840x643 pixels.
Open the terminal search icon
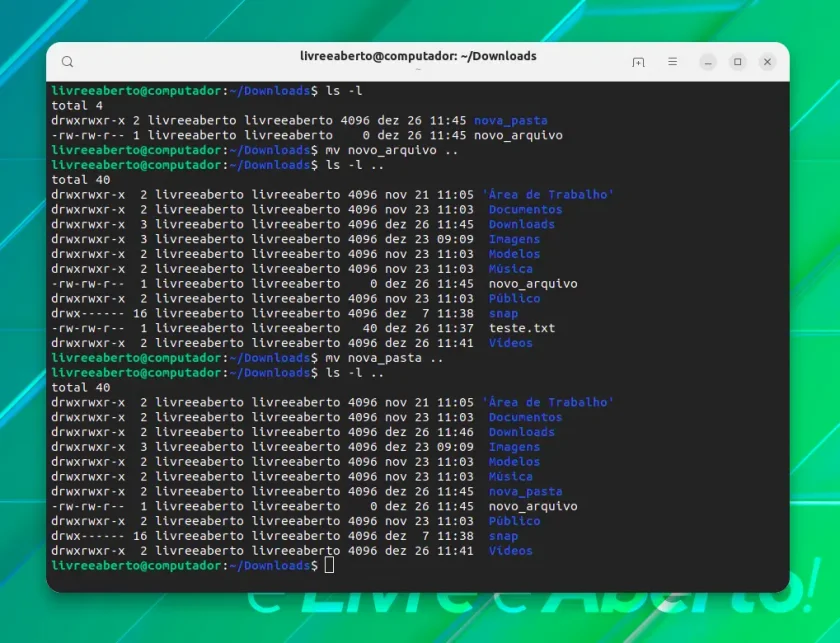click(x=68, y=62)
